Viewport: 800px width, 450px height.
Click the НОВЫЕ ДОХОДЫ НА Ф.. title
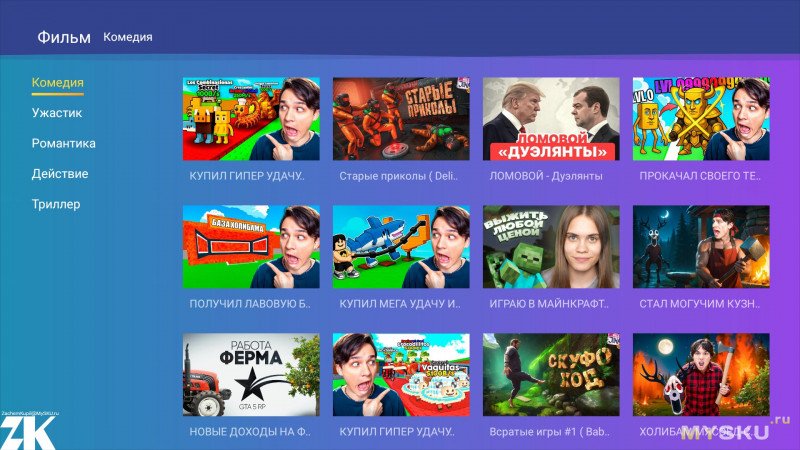click(x=249, y=432)
